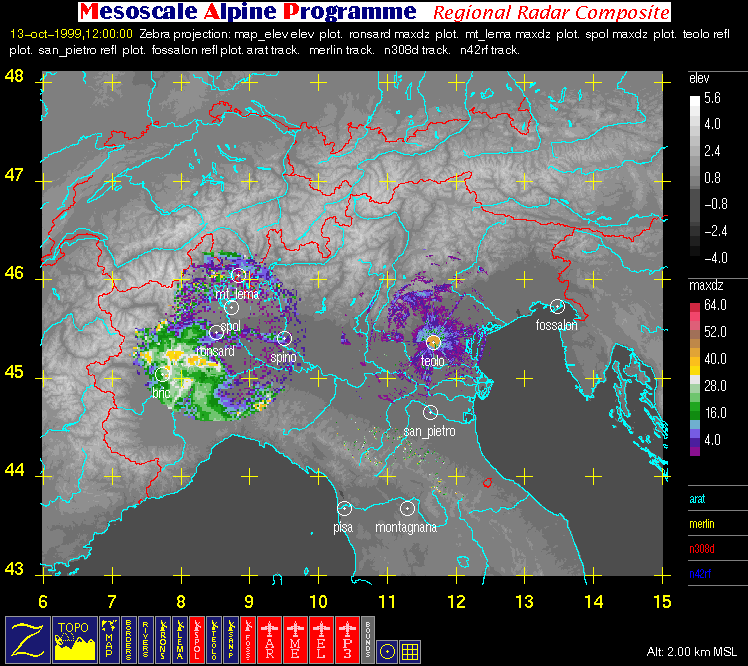Click the arat track legend label
Screen dimensions: 748x666
pos(699,497)
